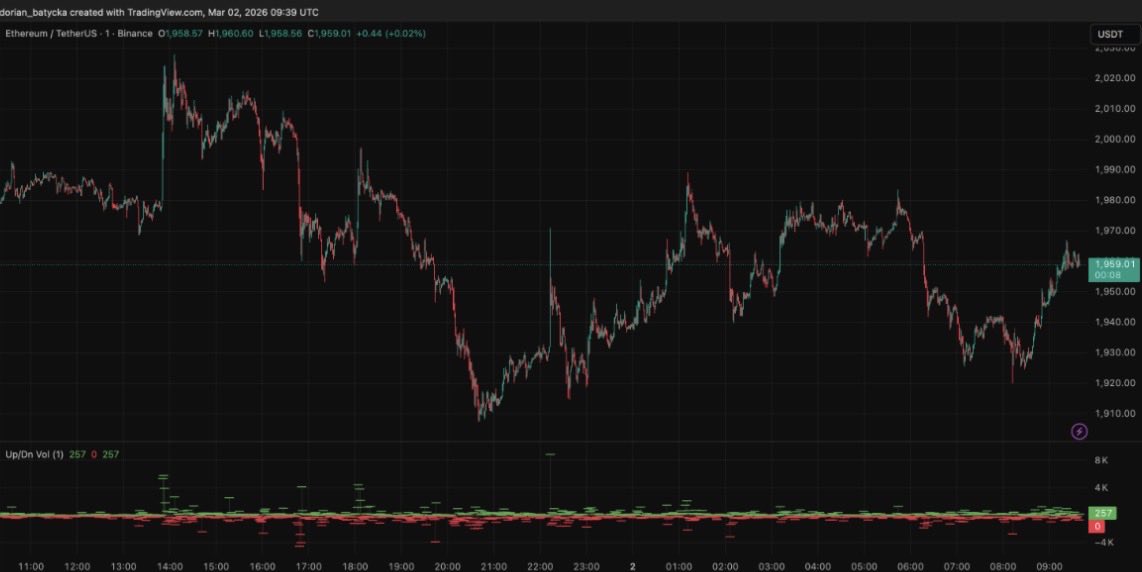Click the 1,970.00 price axis label
The width and height of the screenshot is (1142, 572).
[x=1116, y=231]
